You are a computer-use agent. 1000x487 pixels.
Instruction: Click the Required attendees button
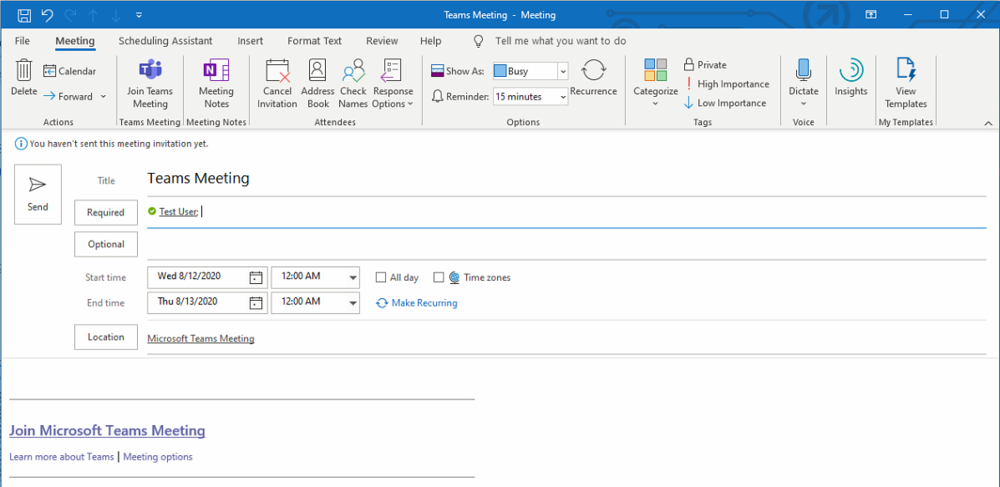point(106,212)
